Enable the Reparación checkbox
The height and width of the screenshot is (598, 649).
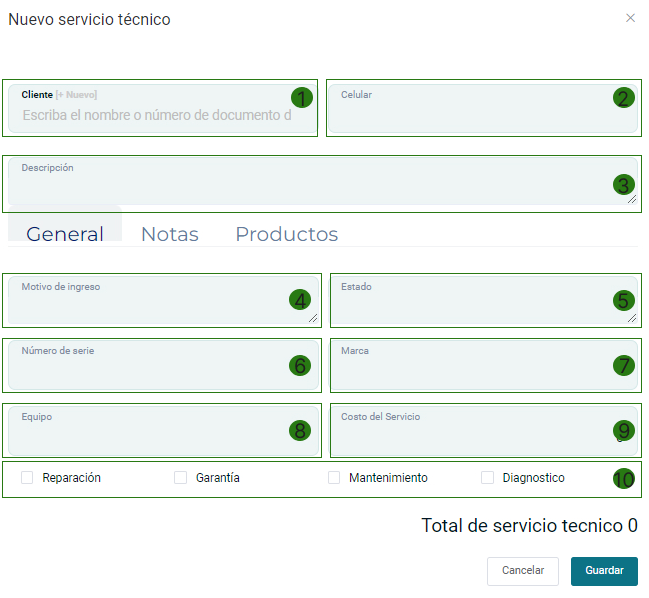(28, 478)
